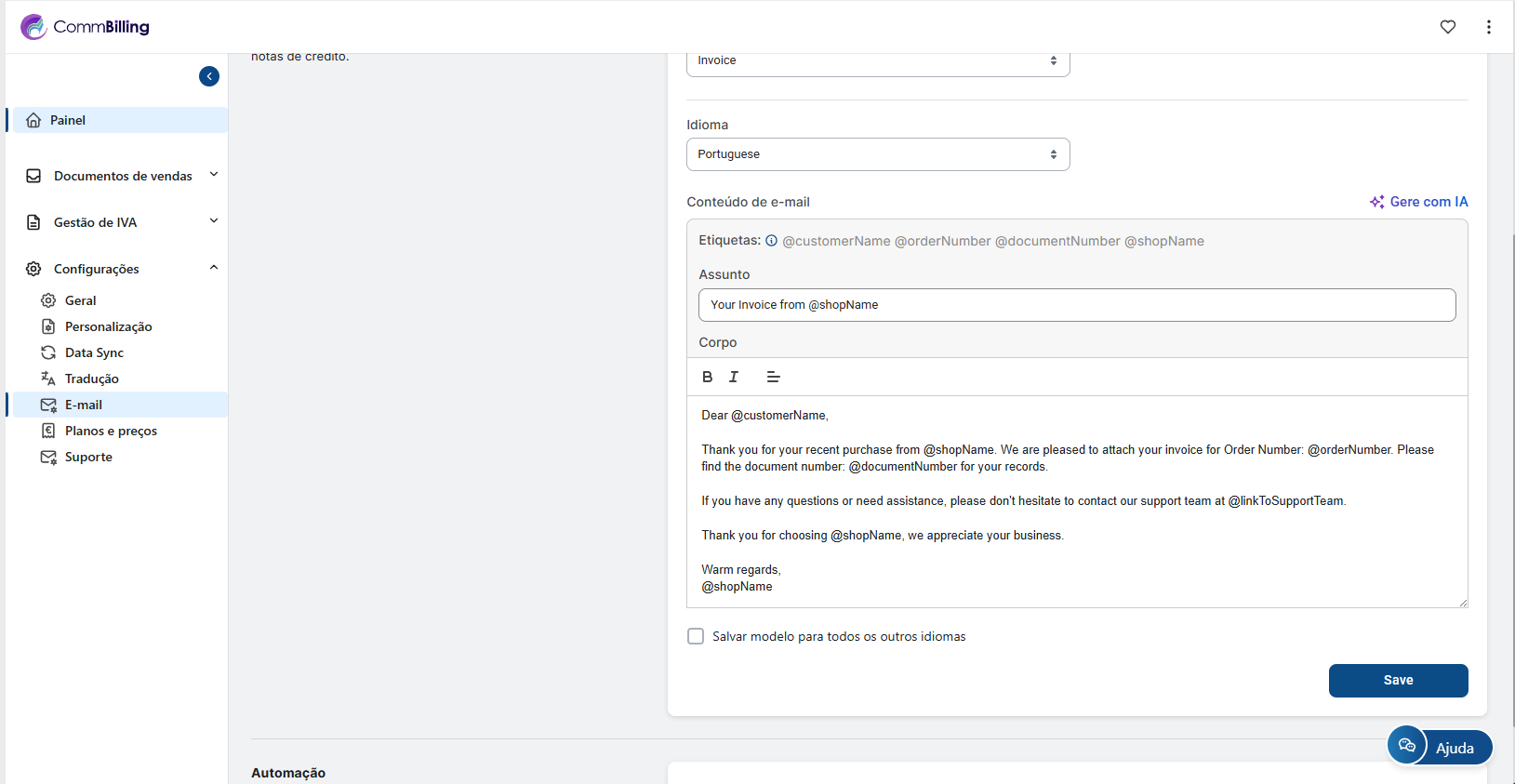Image resolution: width=1515 pixels, height=784 pixels.
Task: Click Gere com IA link
Action: pyautogui.click(x=1418, y=202)
